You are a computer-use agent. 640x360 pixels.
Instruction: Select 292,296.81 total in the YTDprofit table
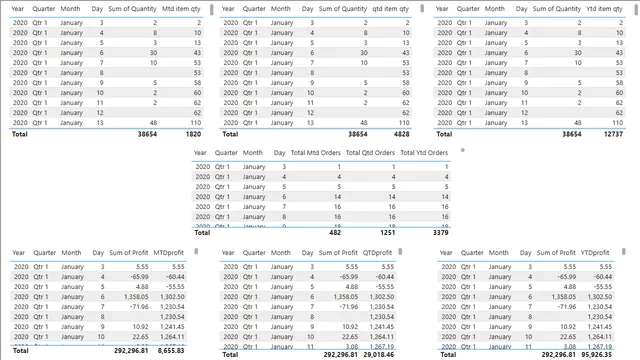pos(558,355)
